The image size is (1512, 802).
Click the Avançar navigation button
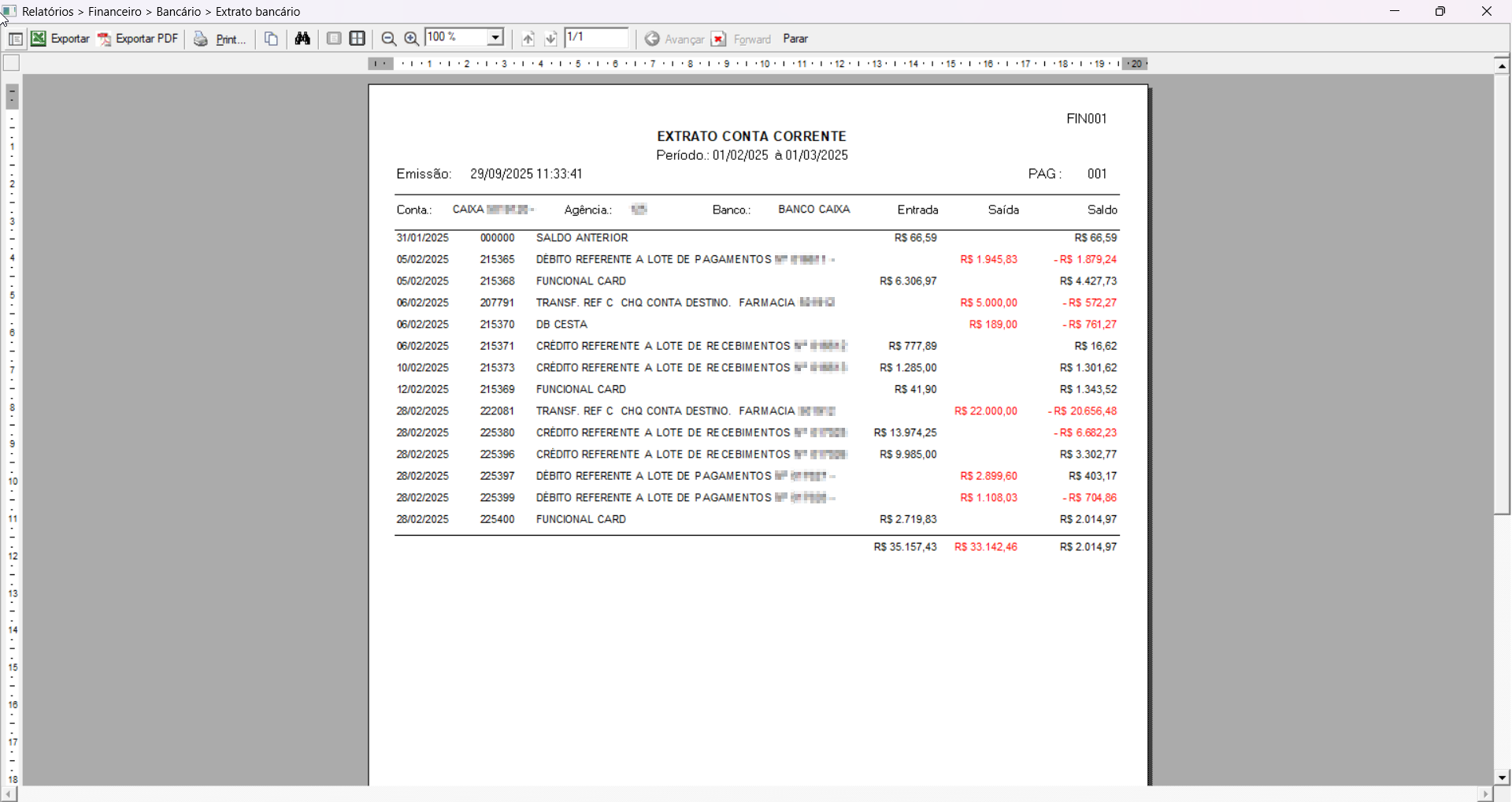click(x=675, y=39)
